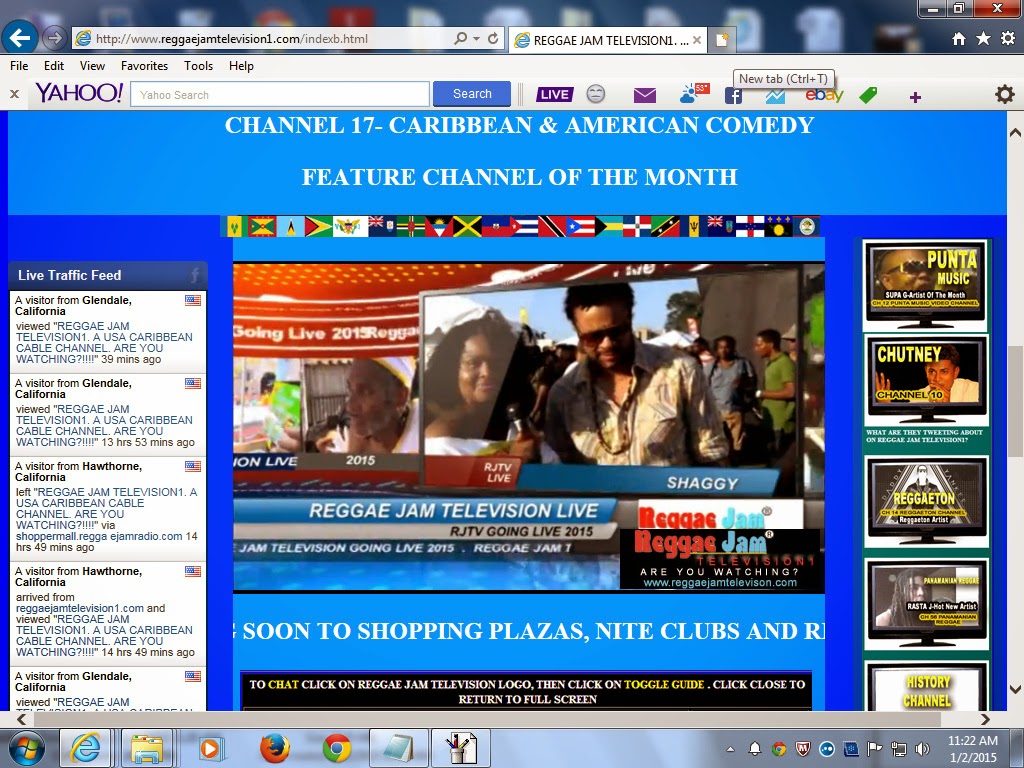Open the Favorites menu
Image resolution: width=1024 pixels, height=768 pixels.
tap(144, 65)
